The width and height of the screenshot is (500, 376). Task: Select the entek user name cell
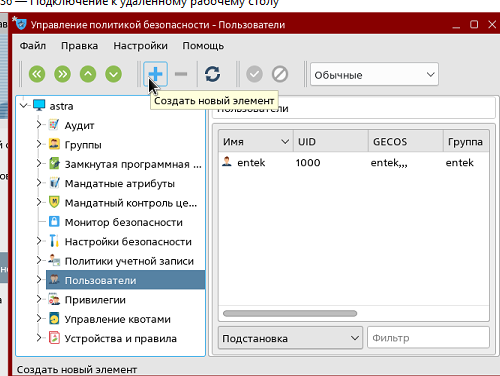click(251, 163)
